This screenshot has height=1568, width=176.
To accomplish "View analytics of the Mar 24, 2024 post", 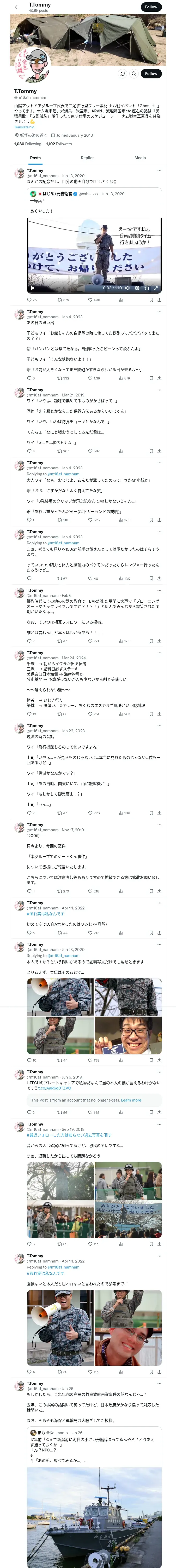I will point(120,713).
